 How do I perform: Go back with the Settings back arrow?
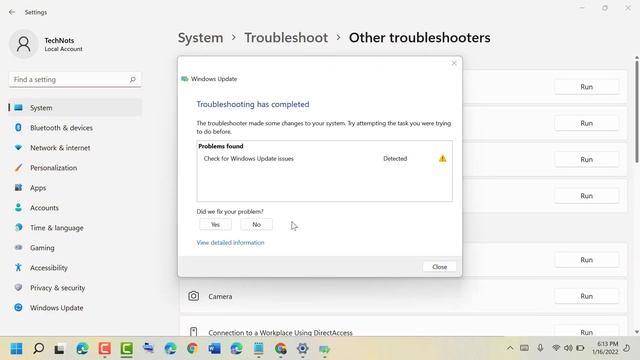coord(12,12)
